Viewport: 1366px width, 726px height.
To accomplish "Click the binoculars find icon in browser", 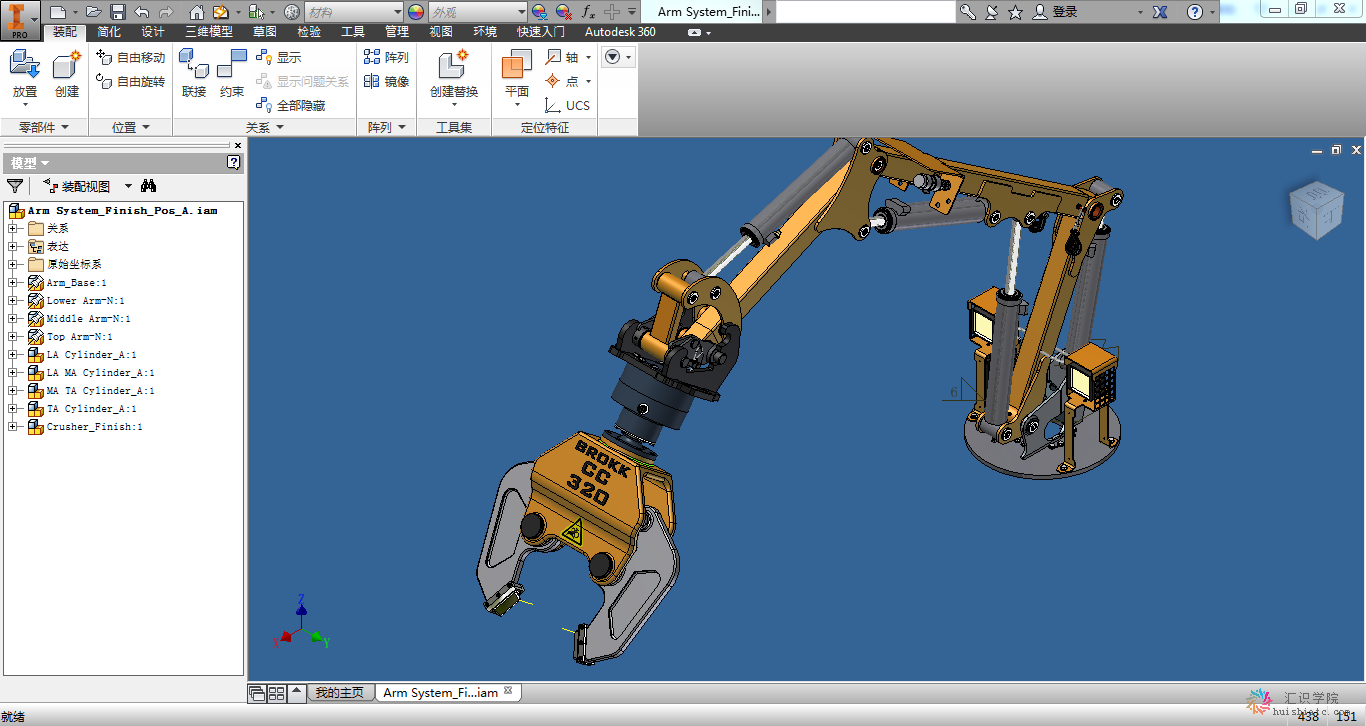I will click(149, 186).
